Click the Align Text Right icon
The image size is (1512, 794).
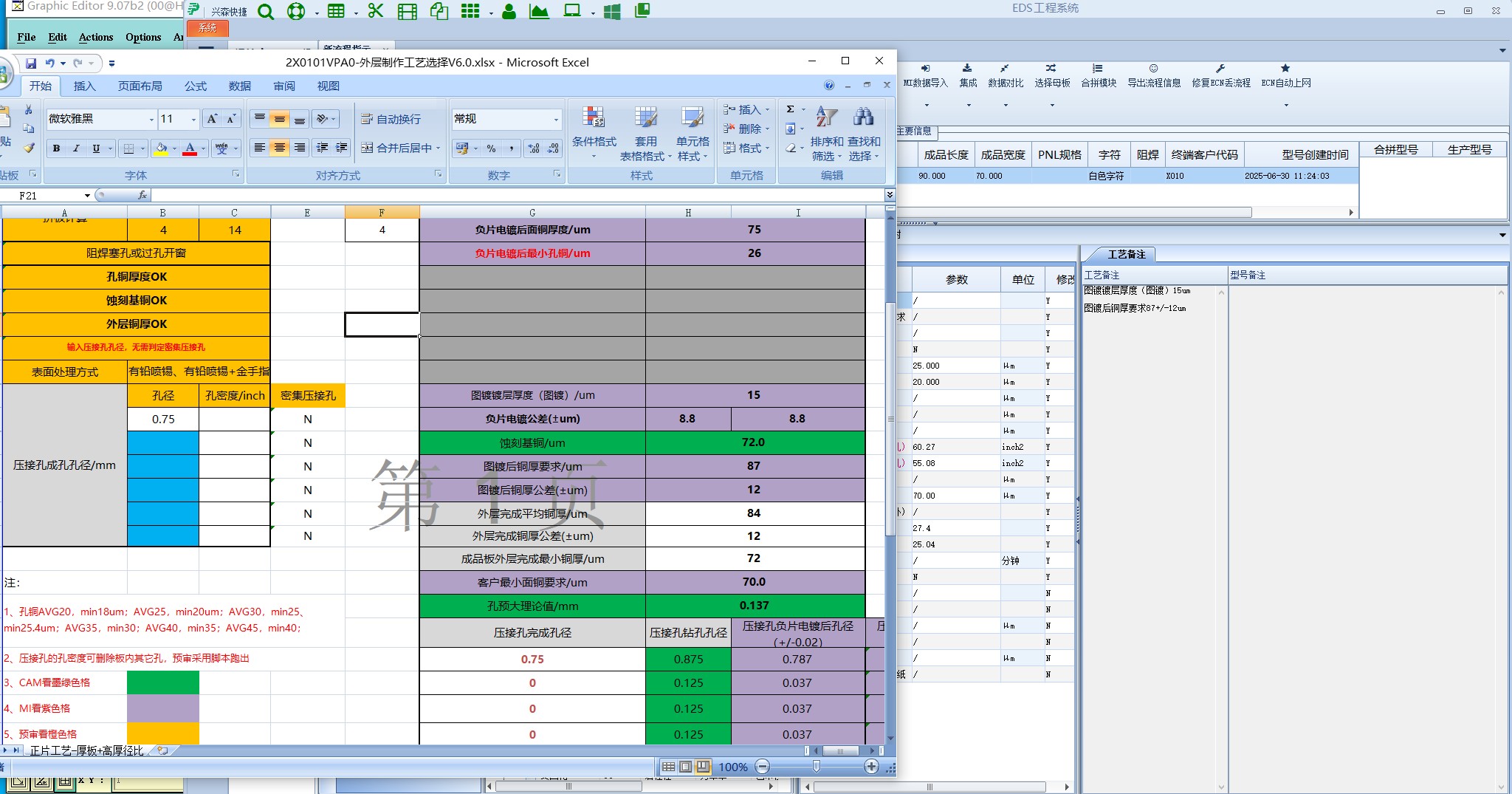300,148
